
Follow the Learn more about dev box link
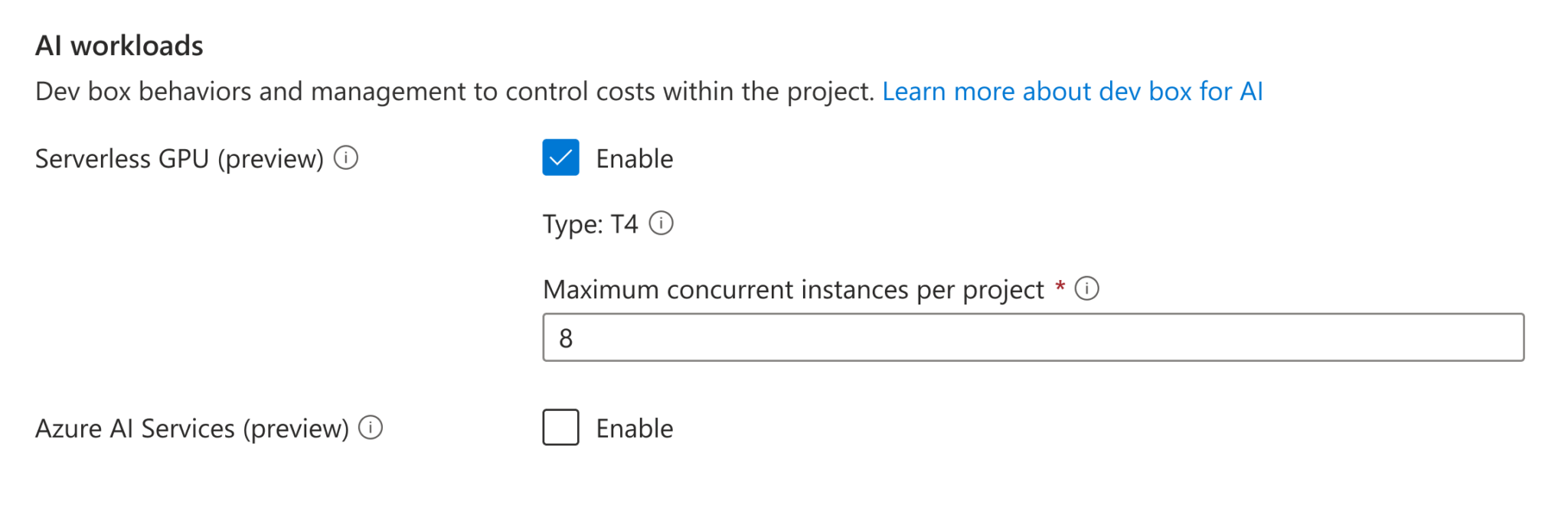tap(1072, 91)
